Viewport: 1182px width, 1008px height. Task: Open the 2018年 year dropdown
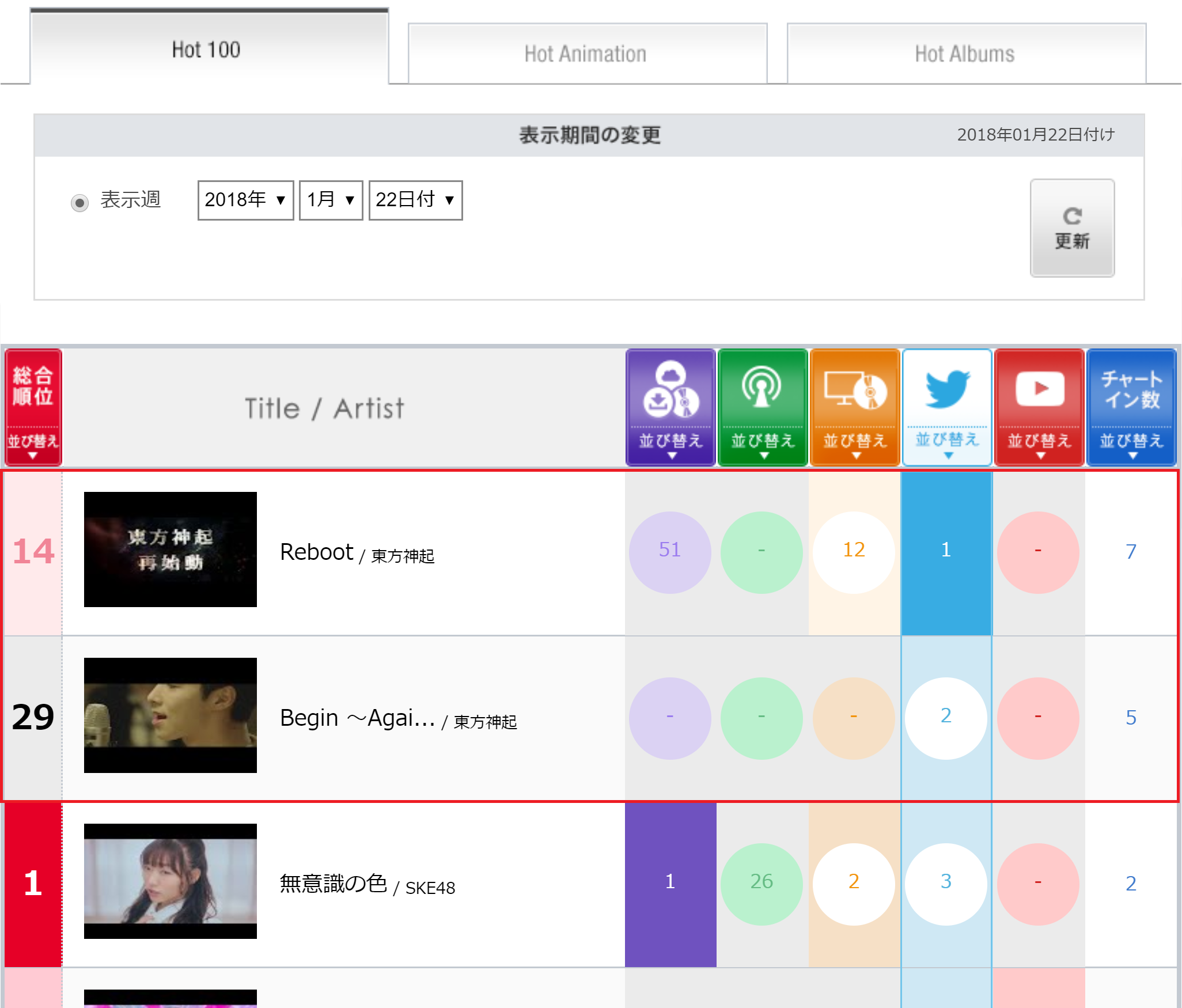[x=245, y=200]
